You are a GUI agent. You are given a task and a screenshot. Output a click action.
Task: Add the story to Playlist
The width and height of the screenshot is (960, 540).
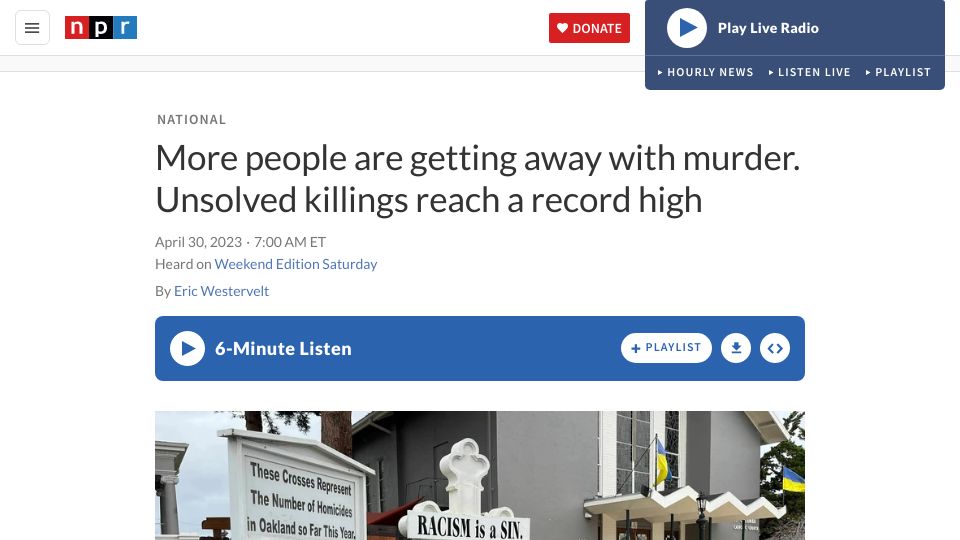(x=666, y=348)
